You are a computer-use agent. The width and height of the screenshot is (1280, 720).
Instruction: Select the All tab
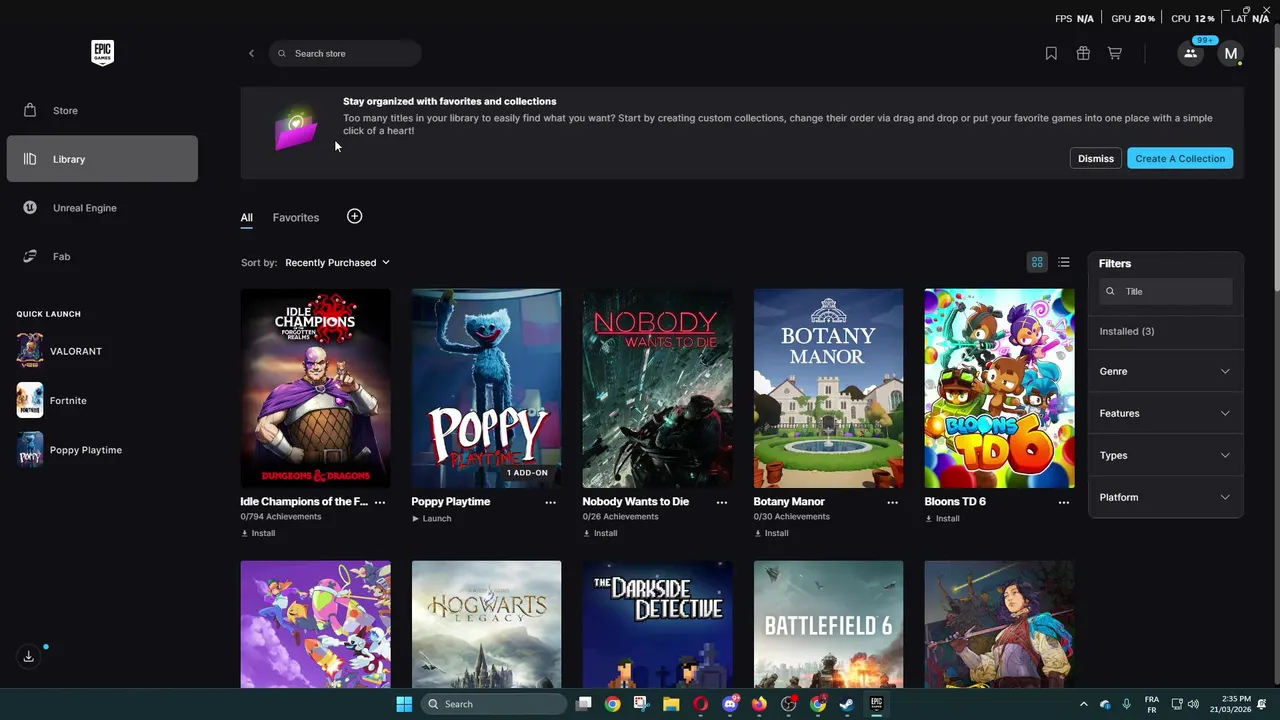point(246,217)
